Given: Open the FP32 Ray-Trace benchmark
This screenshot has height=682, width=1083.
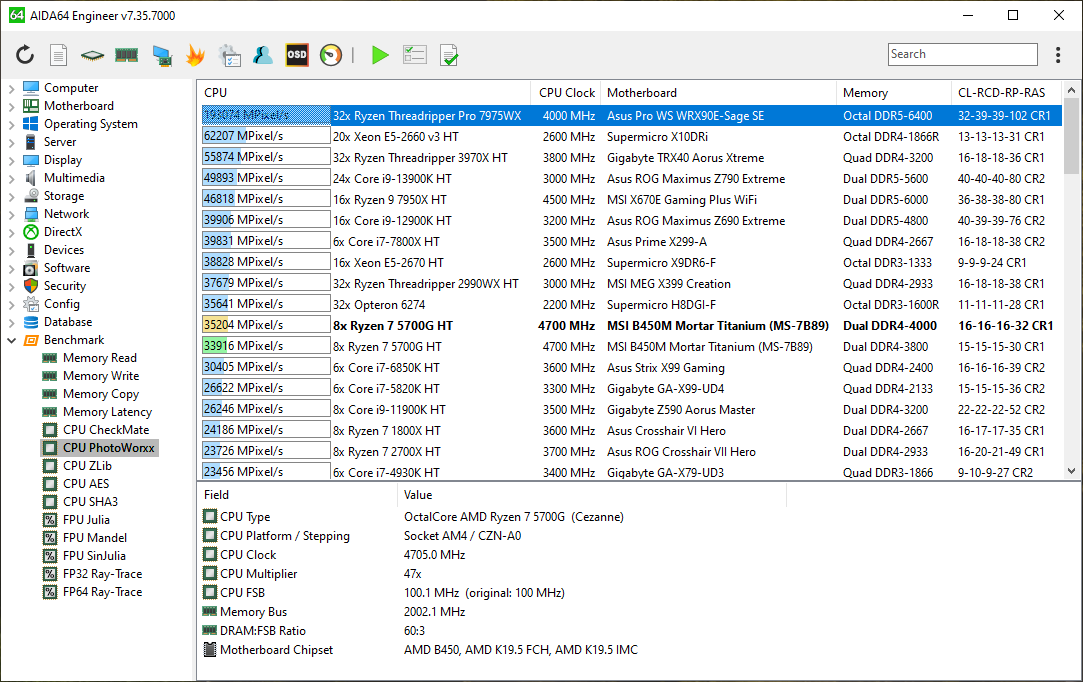Looking at the screenshot, I should pyautogui.click(x=102, y=573).
